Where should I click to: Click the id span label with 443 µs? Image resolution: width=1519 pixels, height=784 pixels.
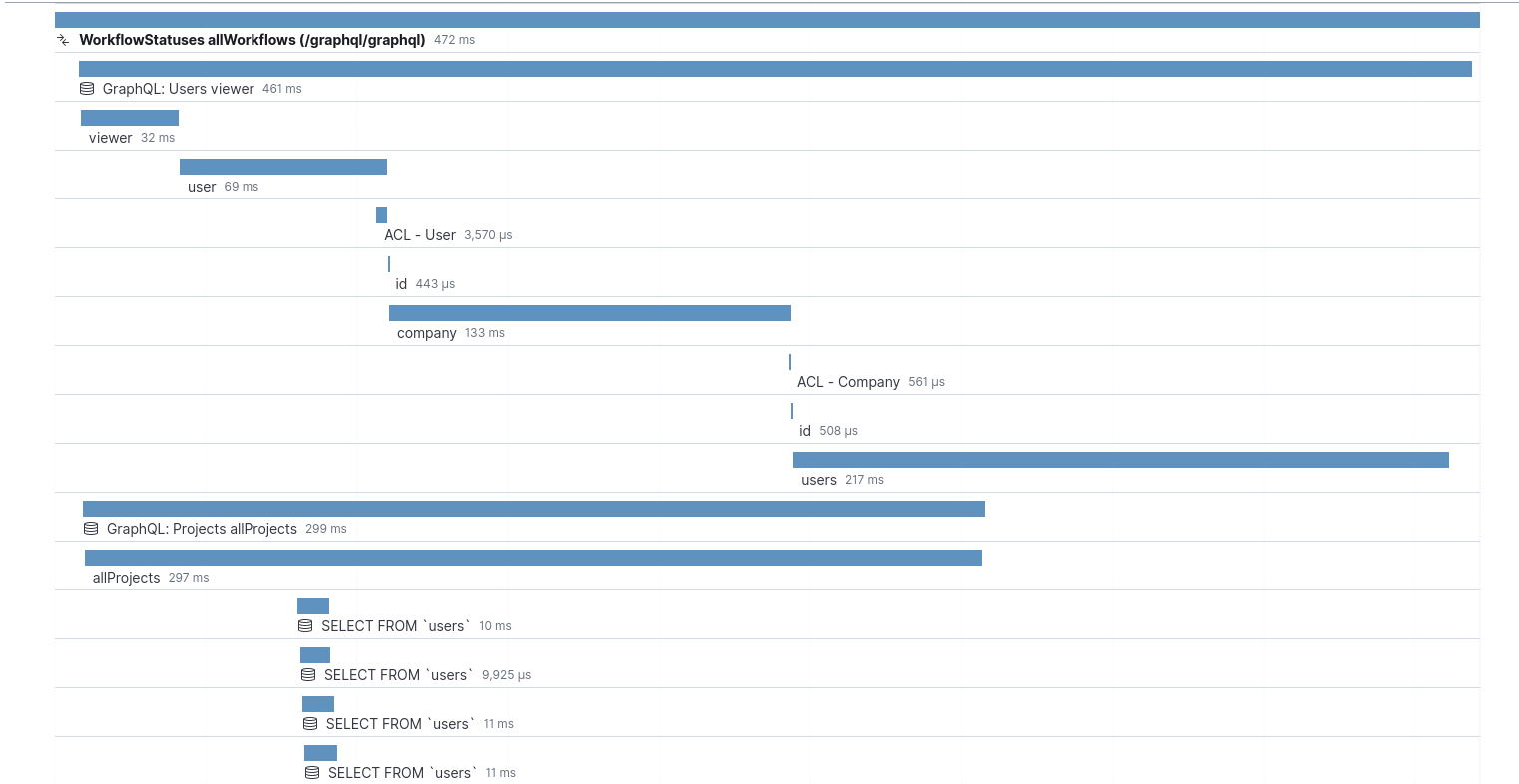tap(401, 284)
